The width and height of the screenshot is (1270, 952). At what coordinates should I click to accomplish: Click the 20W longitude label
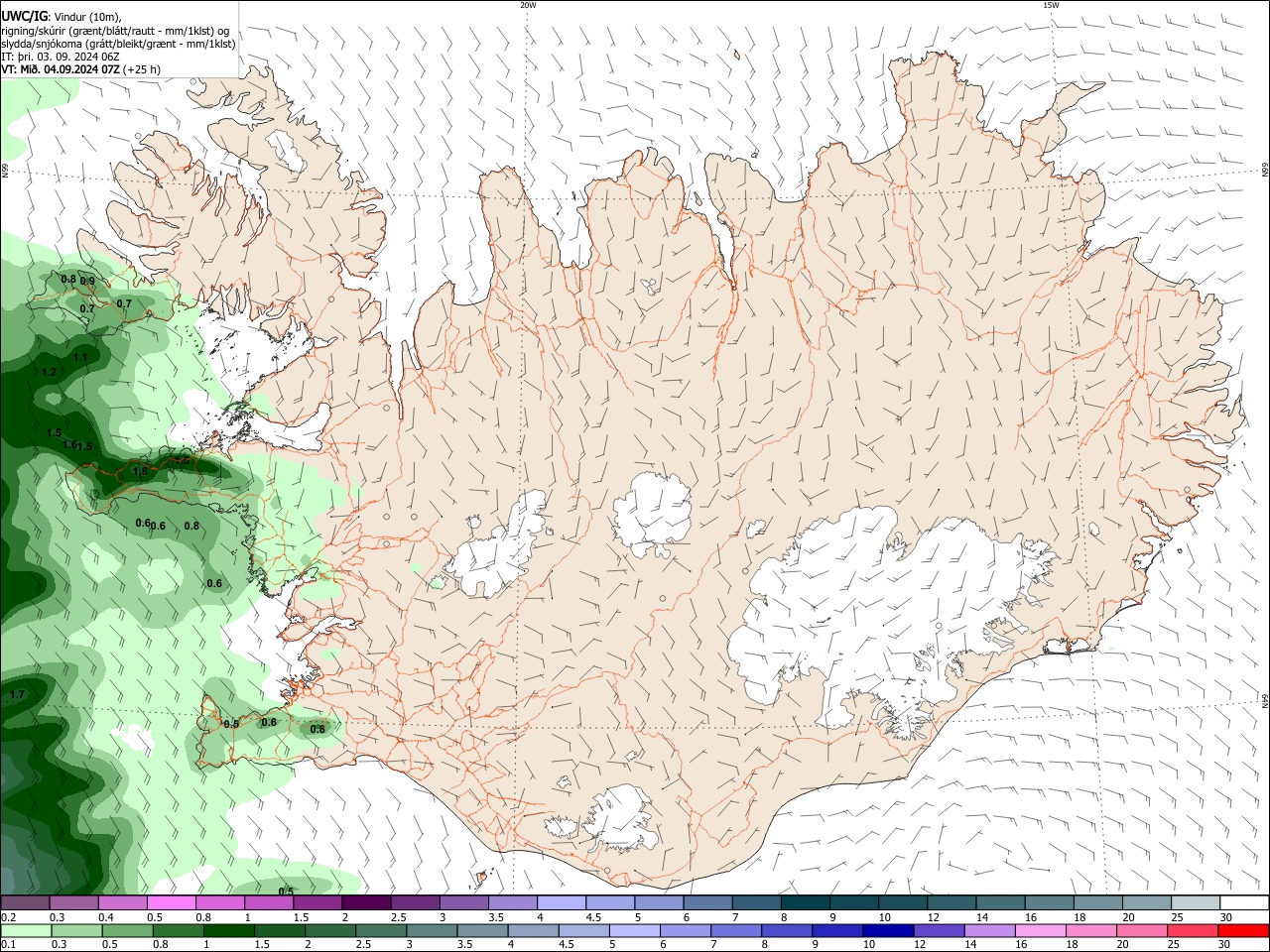point(528,5)
